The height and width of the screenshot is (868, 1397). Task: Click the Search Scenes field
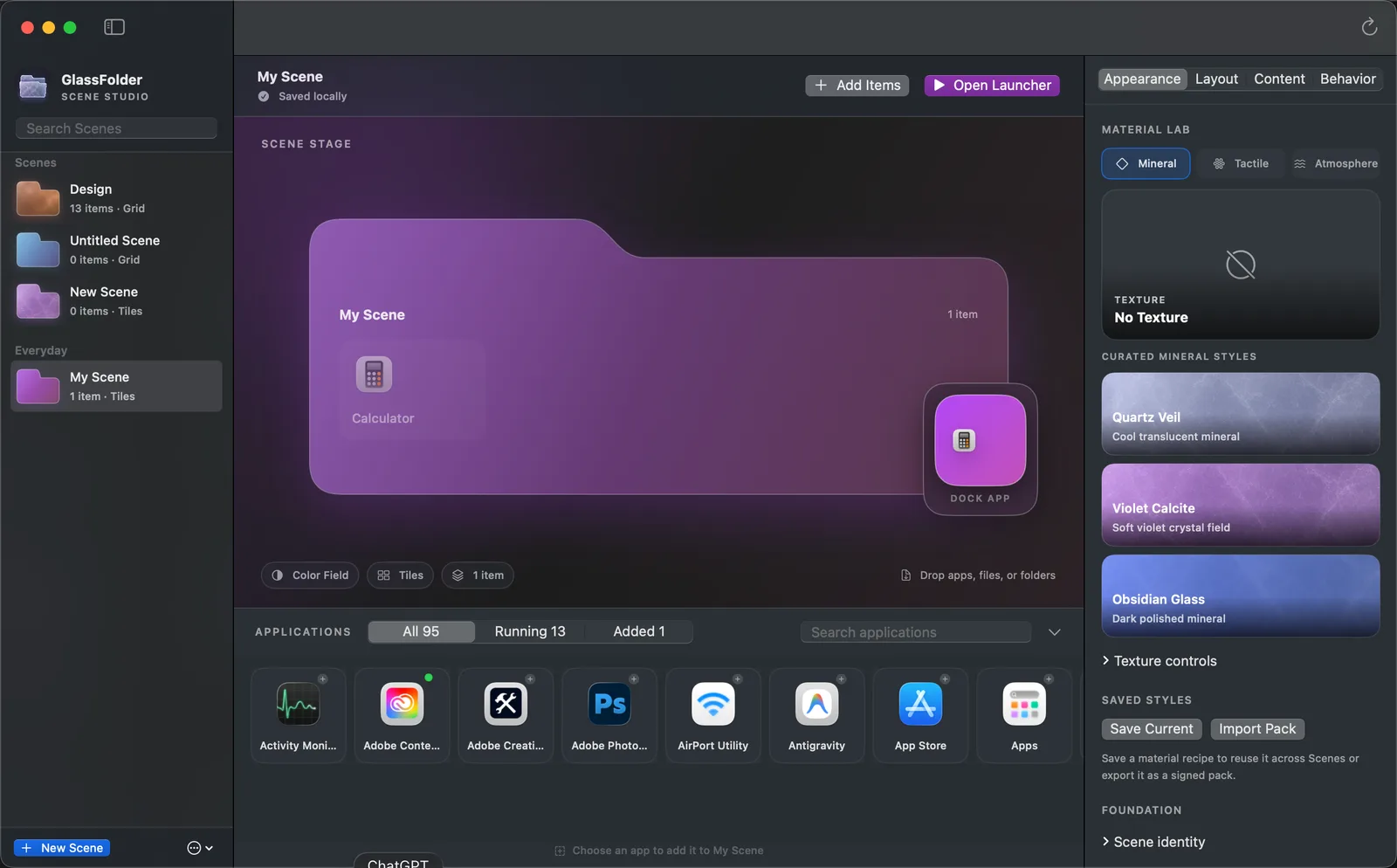(x=116, y=128)
